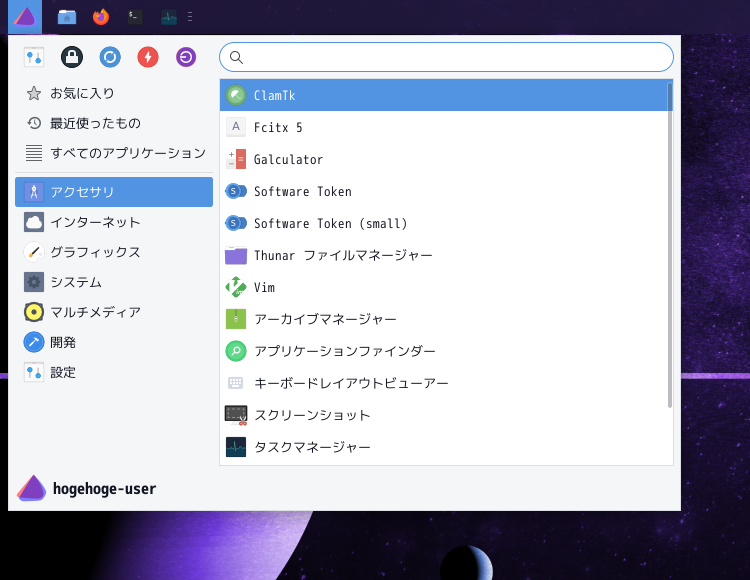Viewport: 750px width, 580px height.
Task: Click the panel handle dots separator
Action: [190, 17]
